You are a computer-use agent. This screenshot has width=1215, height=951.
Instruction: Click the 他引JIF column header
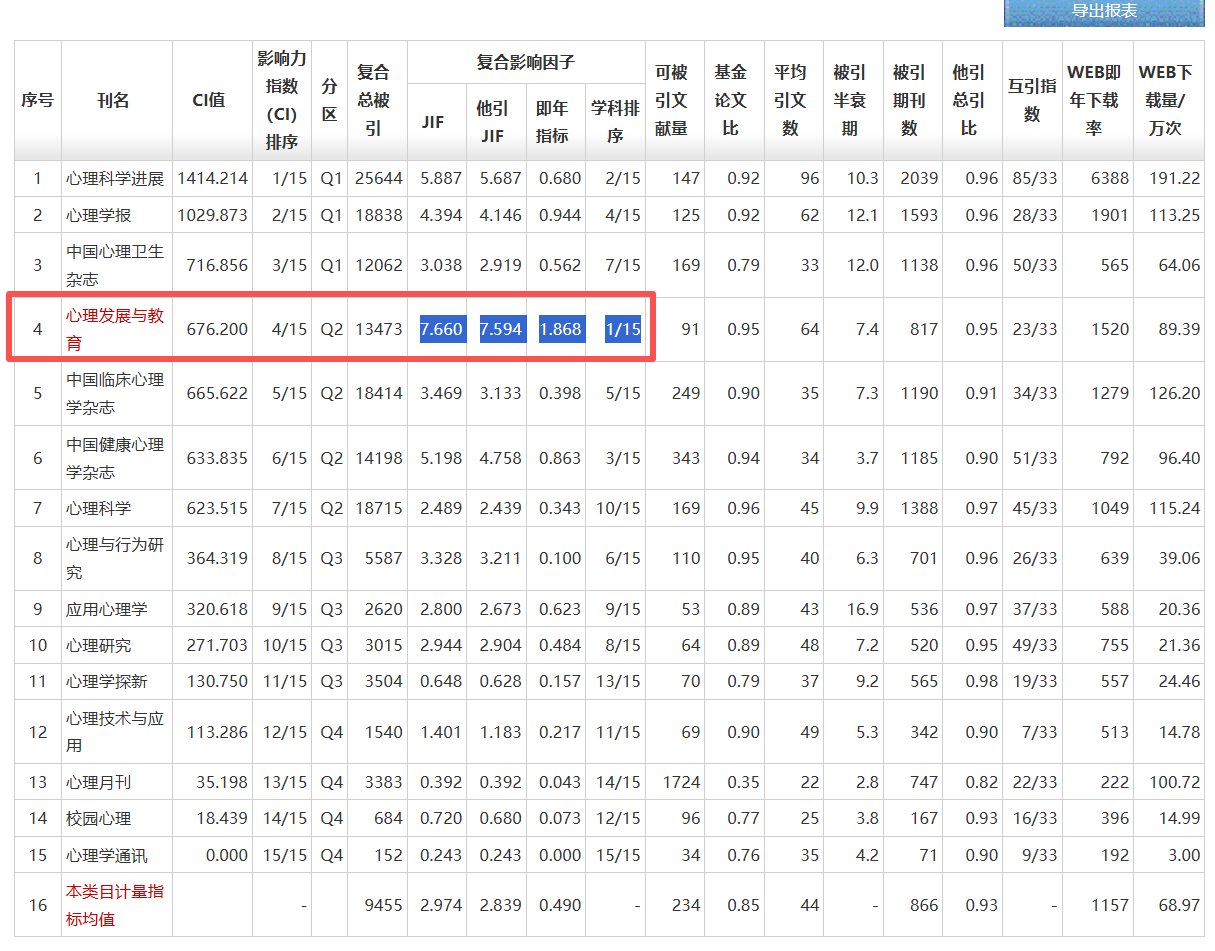click(x=493, y=122)
